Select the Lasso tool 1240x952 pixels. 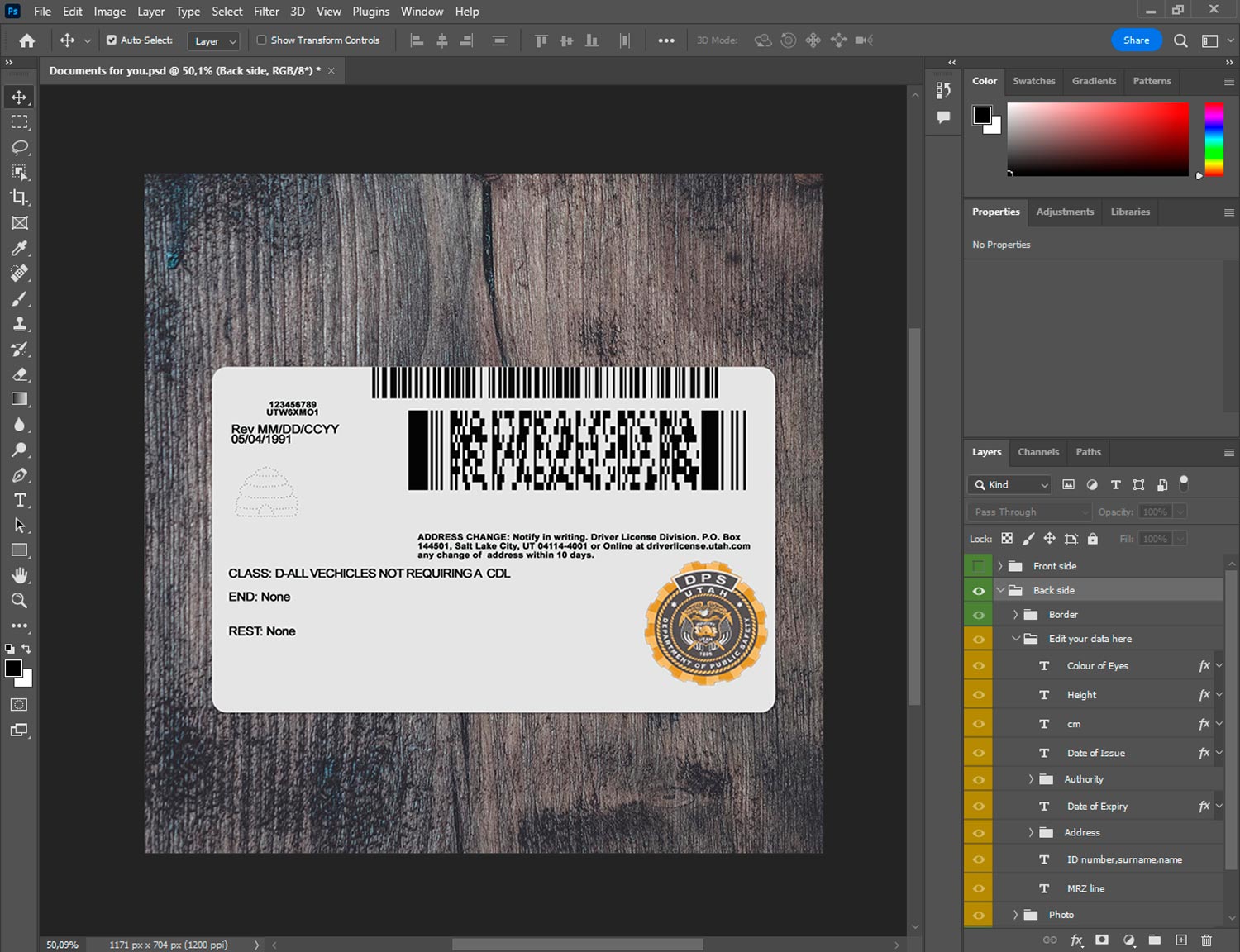pyautogui.click(x=19, y=147)
